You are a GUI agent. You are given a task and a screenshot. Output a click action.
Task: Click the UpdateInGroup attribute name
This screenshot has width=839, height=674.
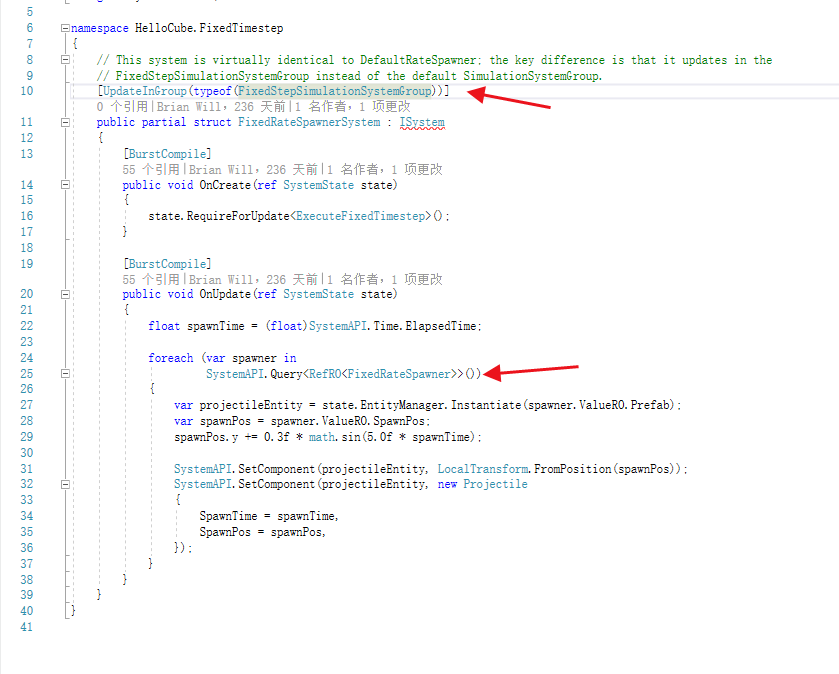coord(144,91)
